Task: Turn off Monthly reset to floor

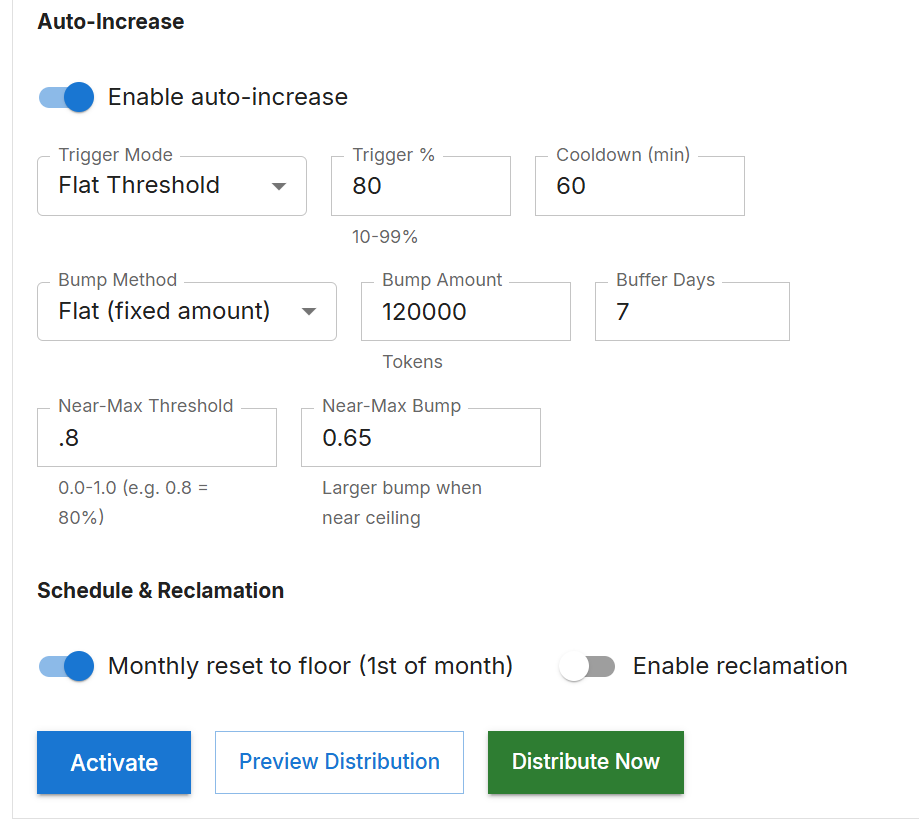Action: [65, 666]
